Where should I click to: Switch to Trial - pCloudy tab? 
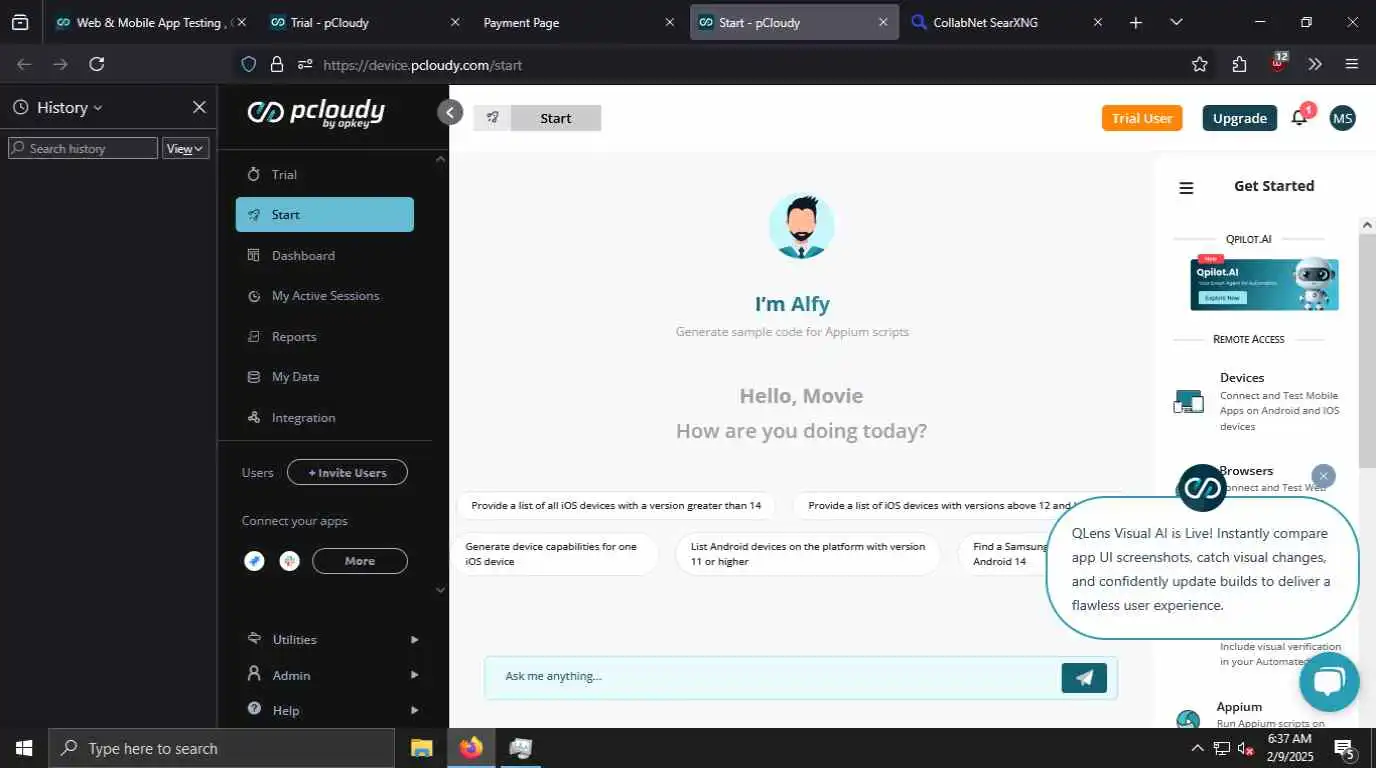(365, 22)
